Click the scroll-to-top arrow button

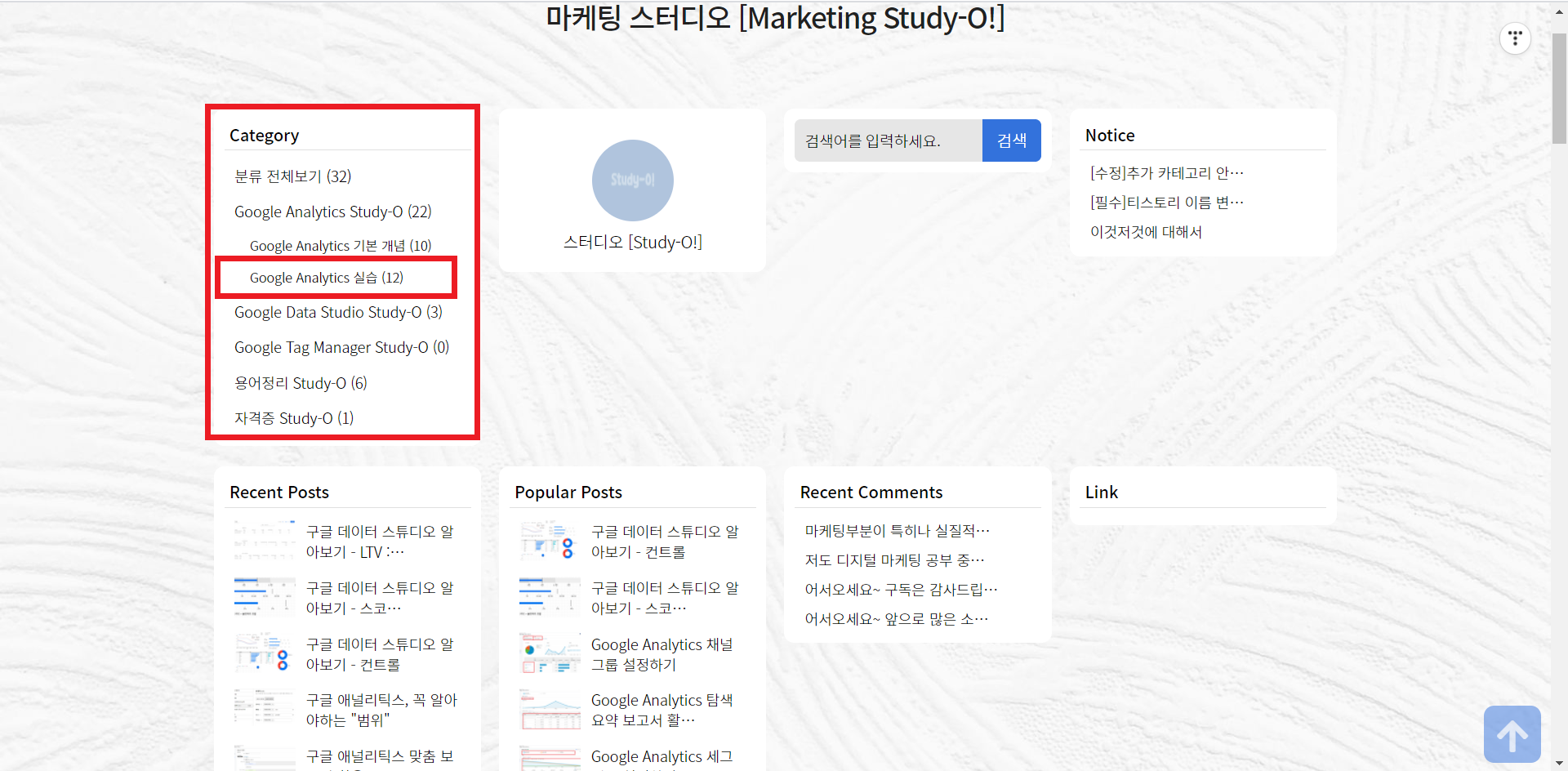[x=1512, y=733]
